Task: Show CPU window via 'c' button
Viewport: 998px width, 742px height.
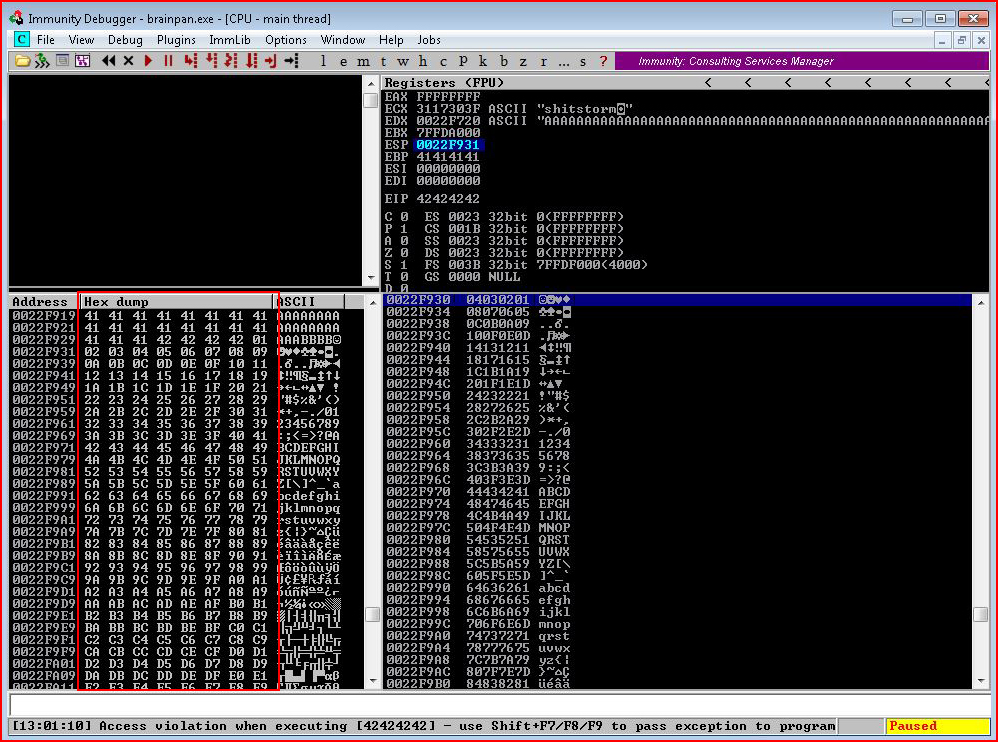Action: 443,61
